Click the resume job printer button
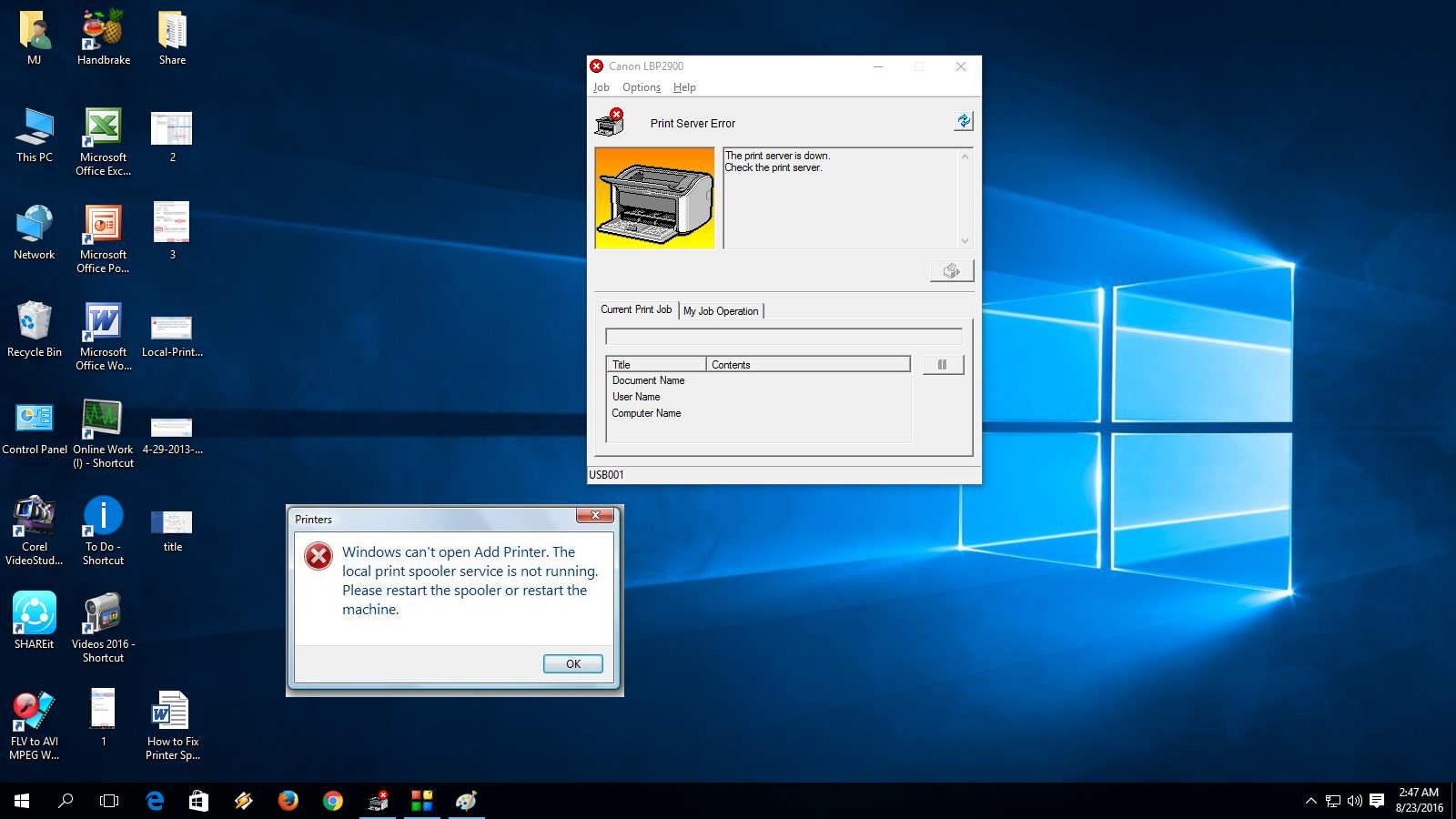The image size is (1456, 819). pyautogui.click(x=952, y=270)
